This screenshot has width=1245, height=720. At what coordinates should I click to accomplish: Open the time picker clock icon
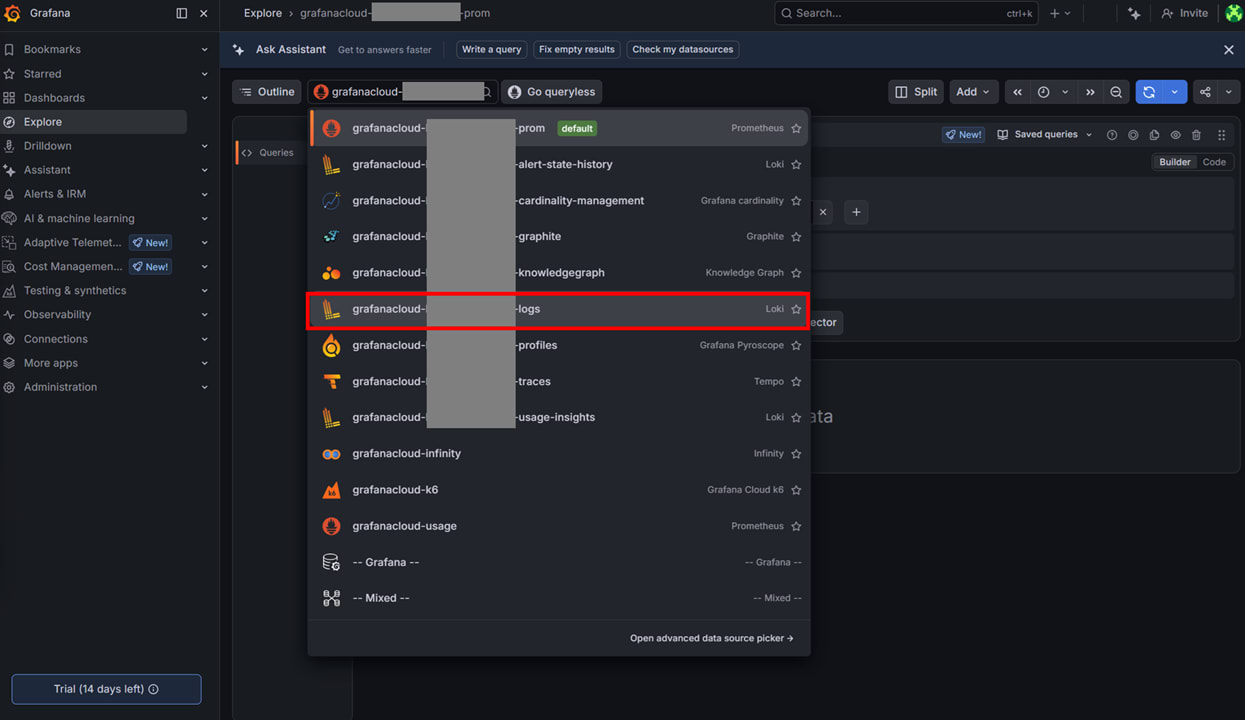click(1043, 92)
